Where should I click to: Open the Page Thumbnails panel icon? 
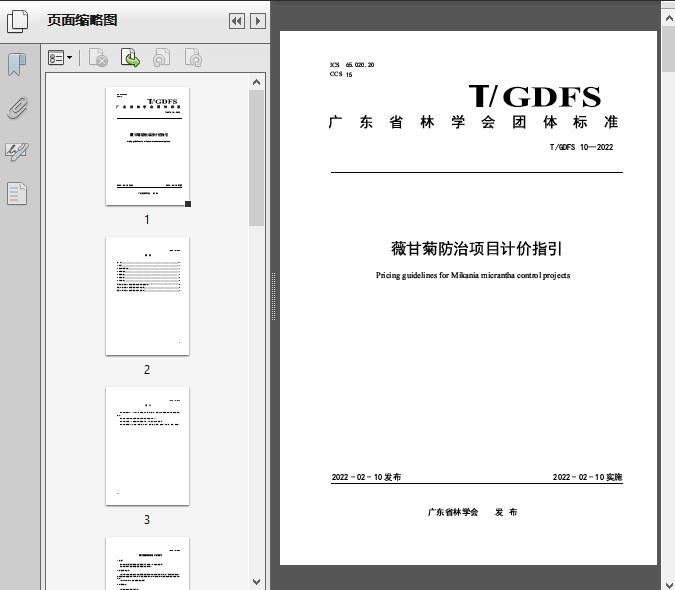point(17,21)
